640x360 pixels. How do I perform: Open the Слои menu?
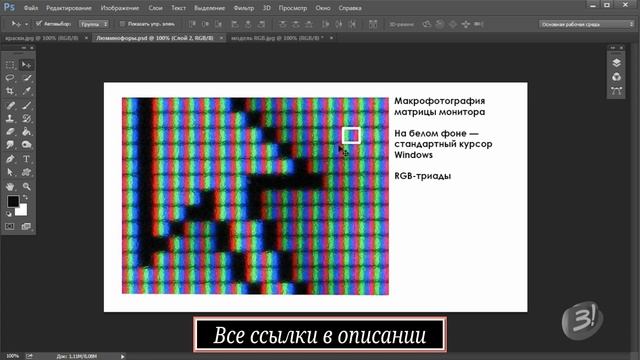[x=156, y=8]
